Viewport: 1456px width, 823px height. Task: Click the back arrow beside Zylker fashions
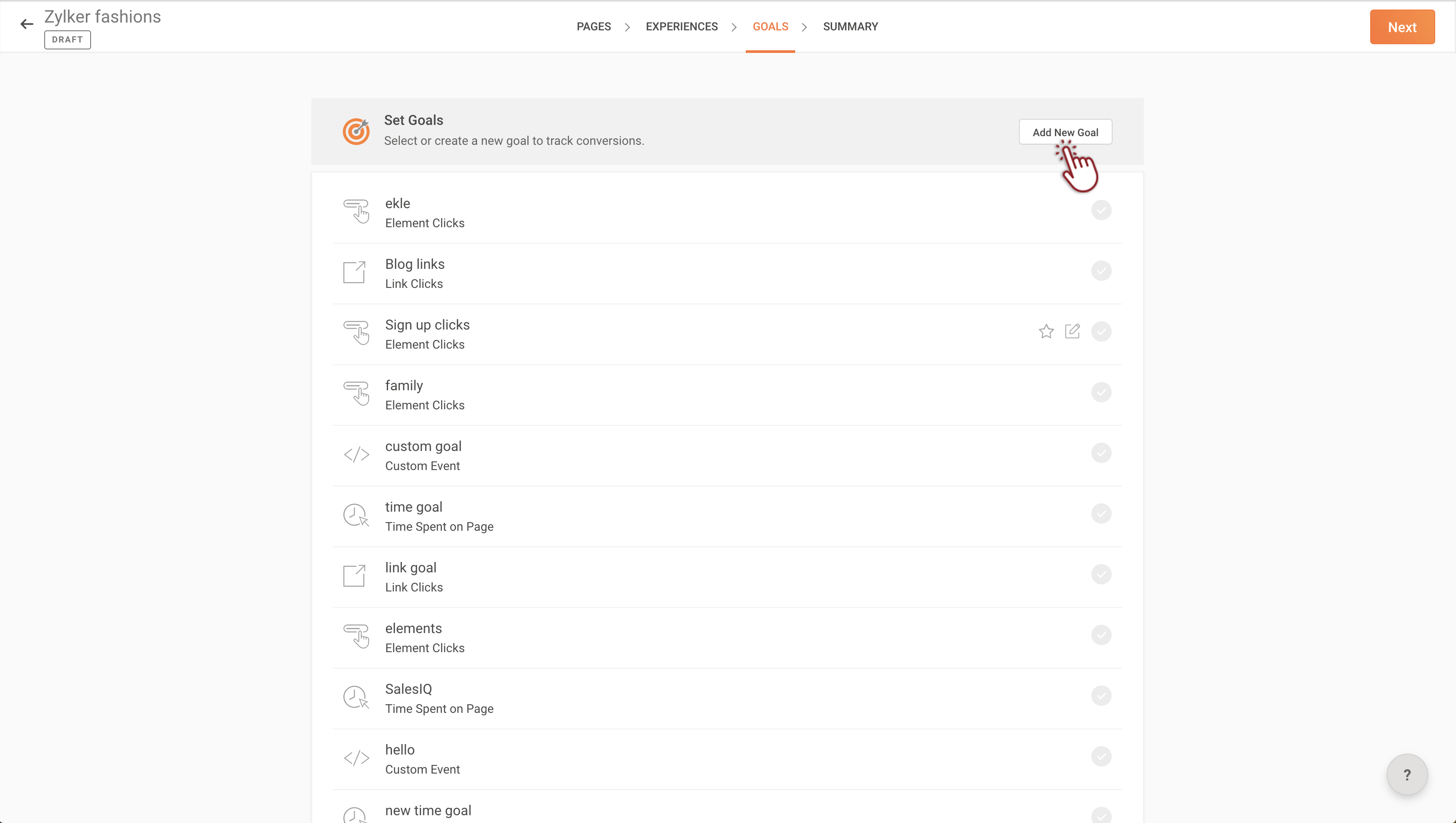click(26, 24)
